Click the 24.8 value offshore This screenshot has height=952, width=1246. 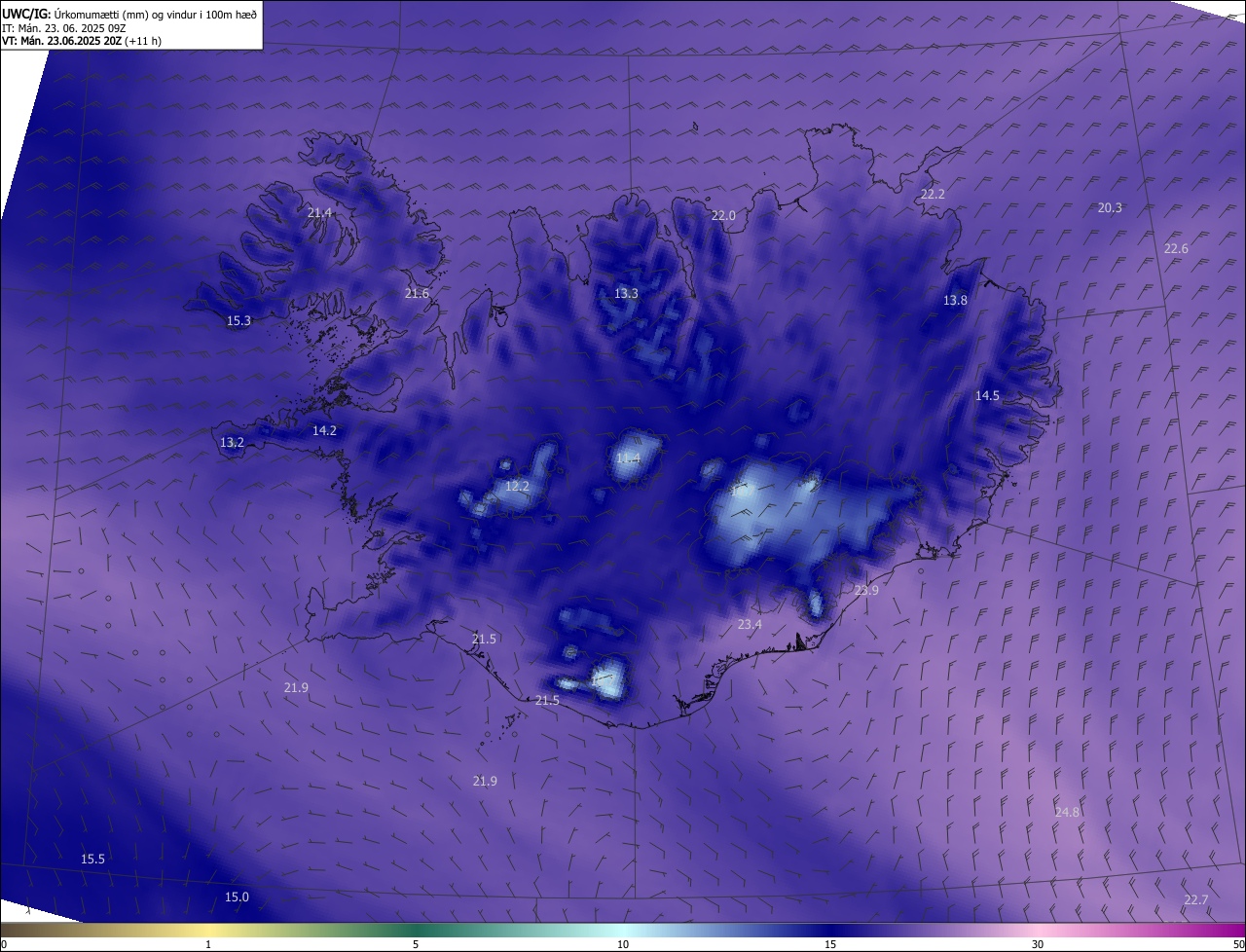click(x=1067, y=812)
